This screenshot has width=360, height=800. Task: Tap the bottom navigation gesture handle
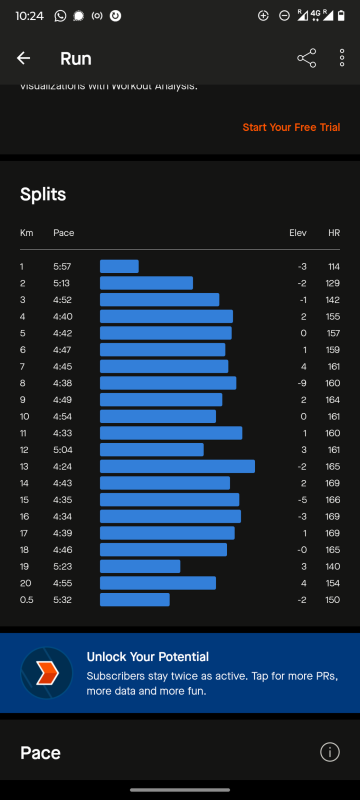180,790
